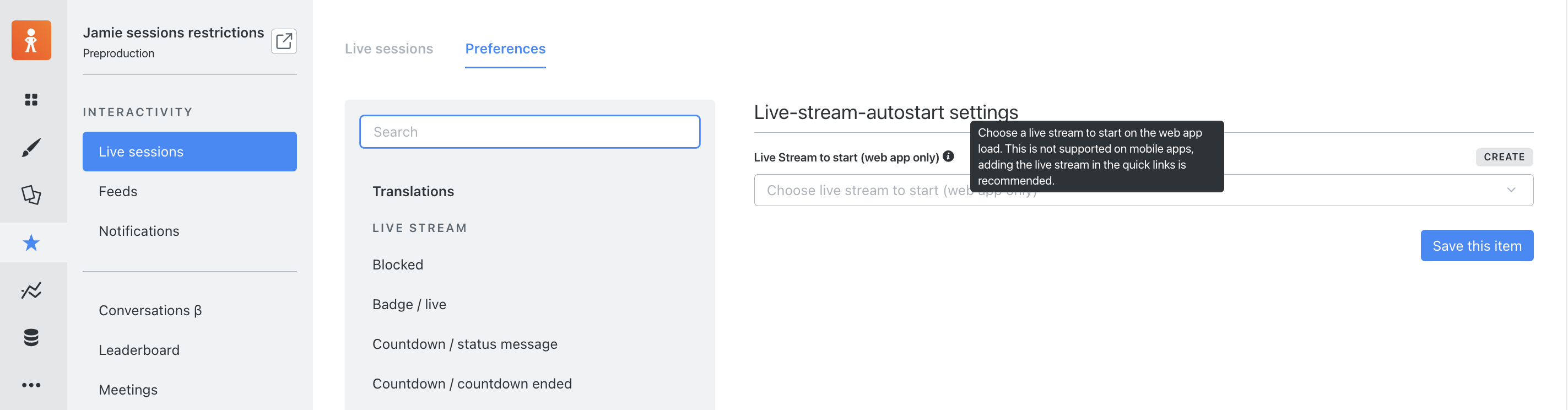Click the Live Stream to start label
The width and height of the screenshot is (1568, 410).
click(846, 157)
